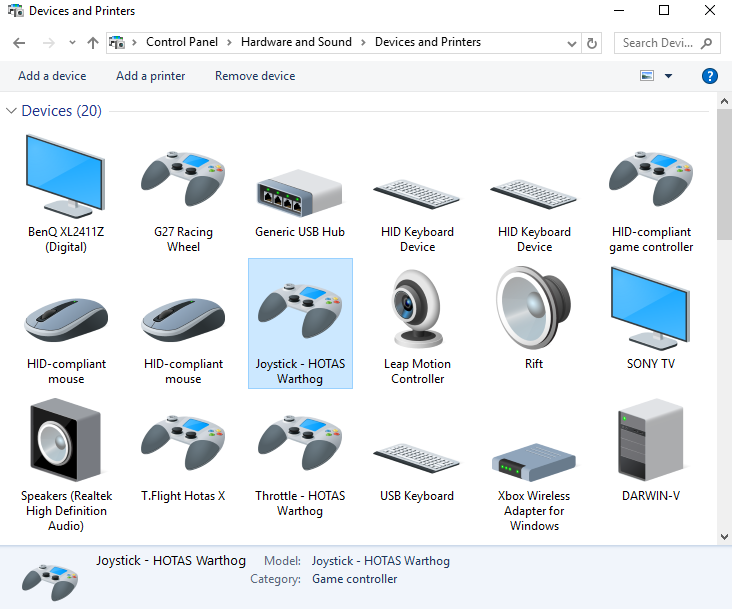Click the forward navigation arrow
732x609 pixels.
click(49, 43)
